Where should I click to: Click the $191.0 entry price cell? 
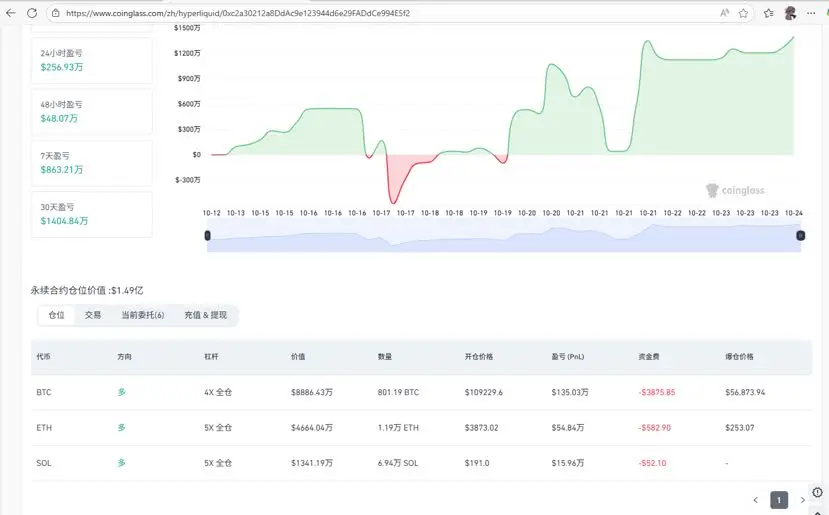coord(477,463)
